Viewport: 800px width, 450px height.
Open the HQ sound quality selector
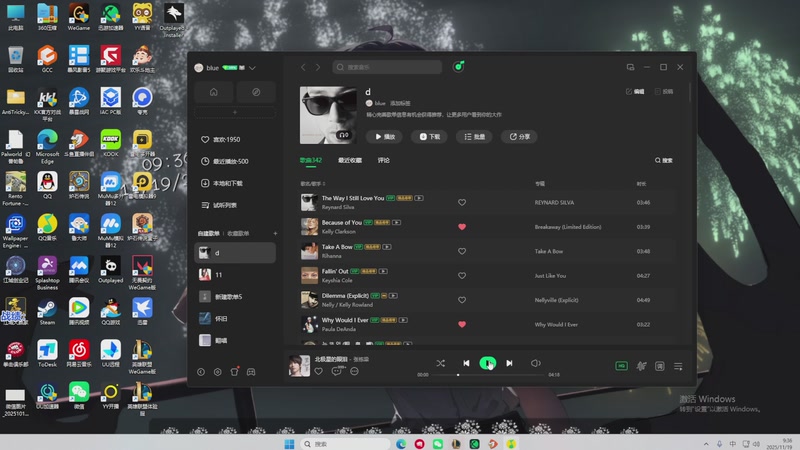(621, 366)
